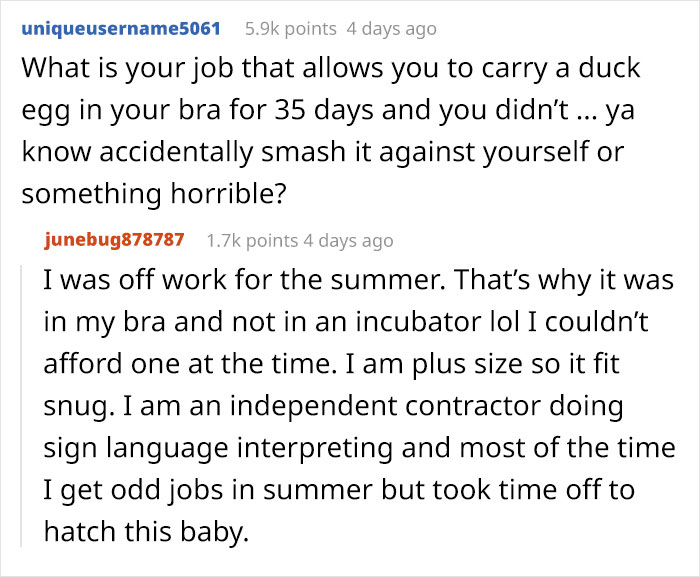Click the line 'I get odd jobs in summer'
This screenshot has width=700, height=577.
point(339,490)
